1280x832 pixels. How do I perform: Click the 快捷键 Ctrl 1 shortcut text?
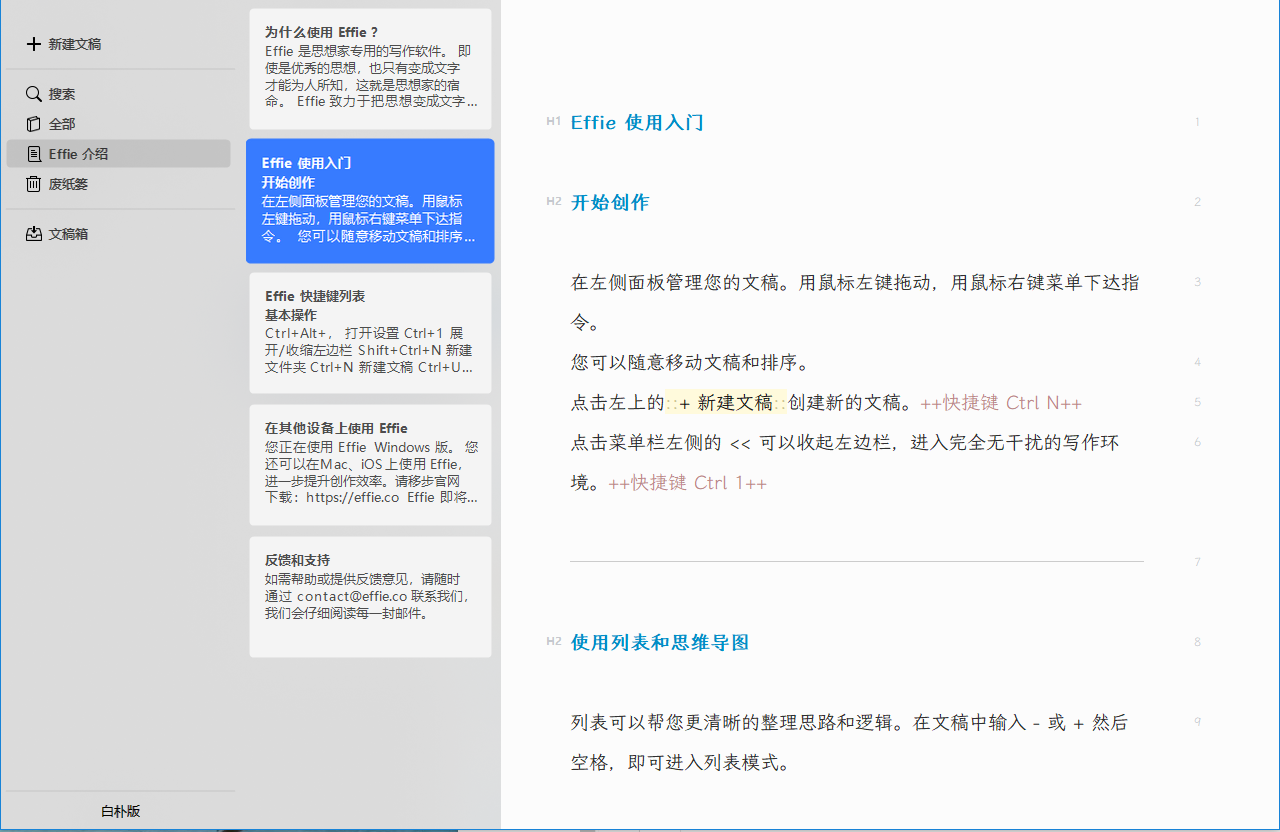click(x=687, y=482)
